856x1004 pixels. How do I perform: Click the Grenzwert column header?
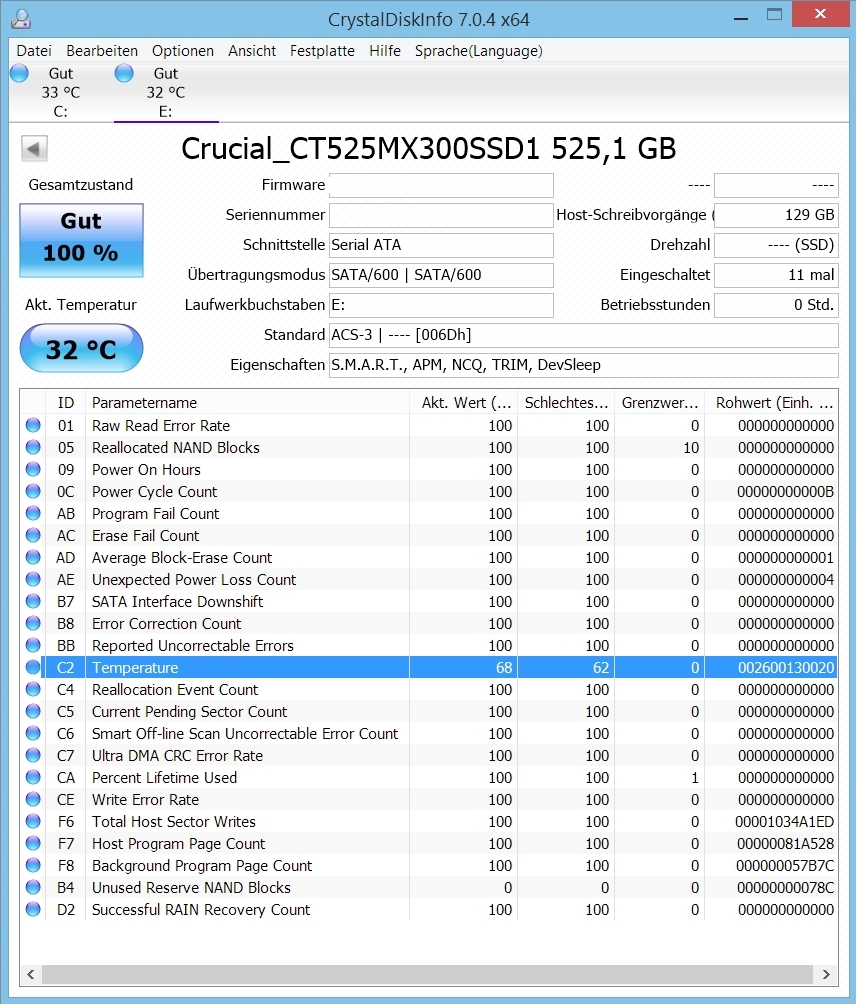pyautogui.click(x=660, y=402)
